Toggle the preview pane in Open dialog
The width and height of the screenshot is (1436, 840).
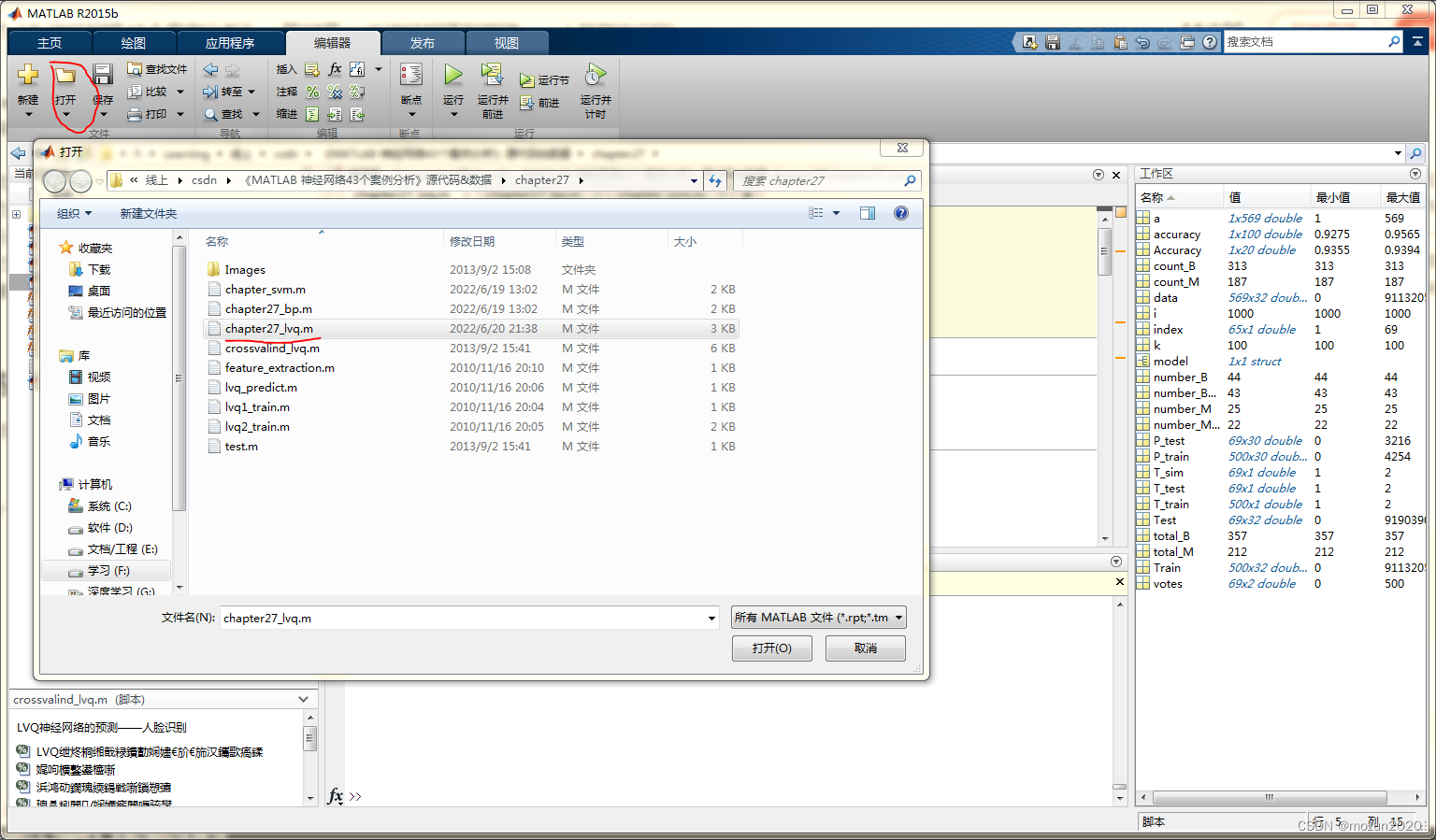tap(868, 213)
